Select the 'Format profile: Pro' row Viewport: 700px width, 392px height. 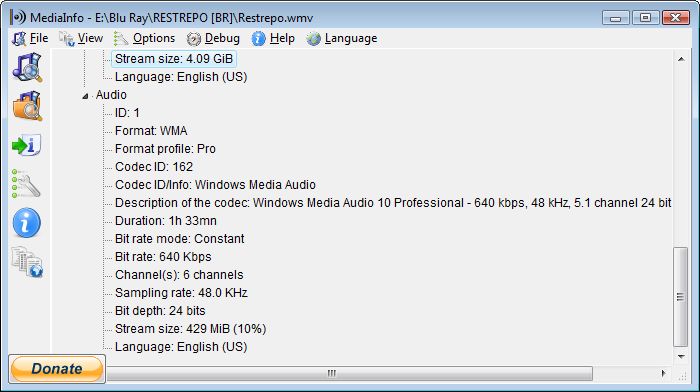click(165, 149)
